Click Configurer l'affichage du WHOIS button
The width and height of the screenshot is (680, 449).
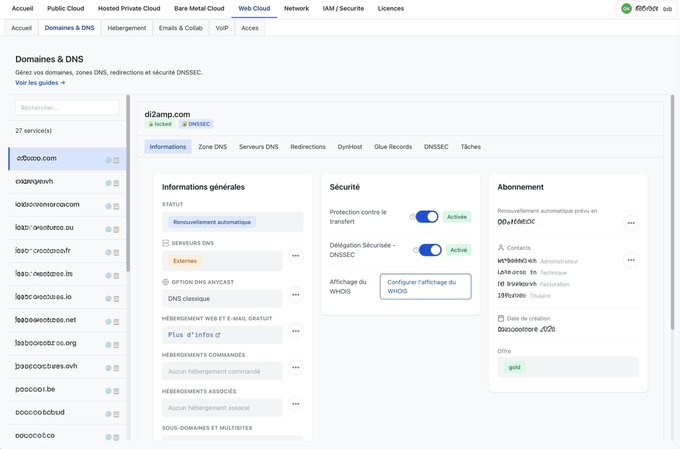[x=425, y=286]
